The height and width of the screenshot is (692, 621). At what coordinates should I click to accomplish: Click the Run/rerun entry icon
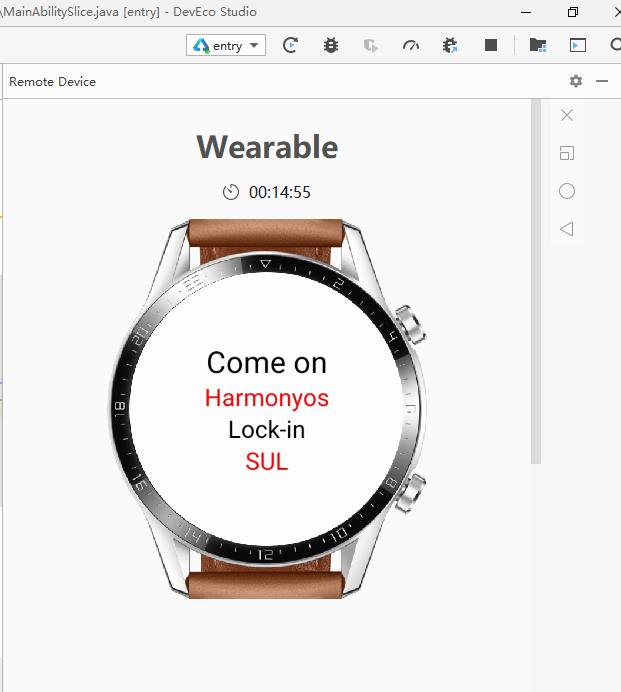290,45
